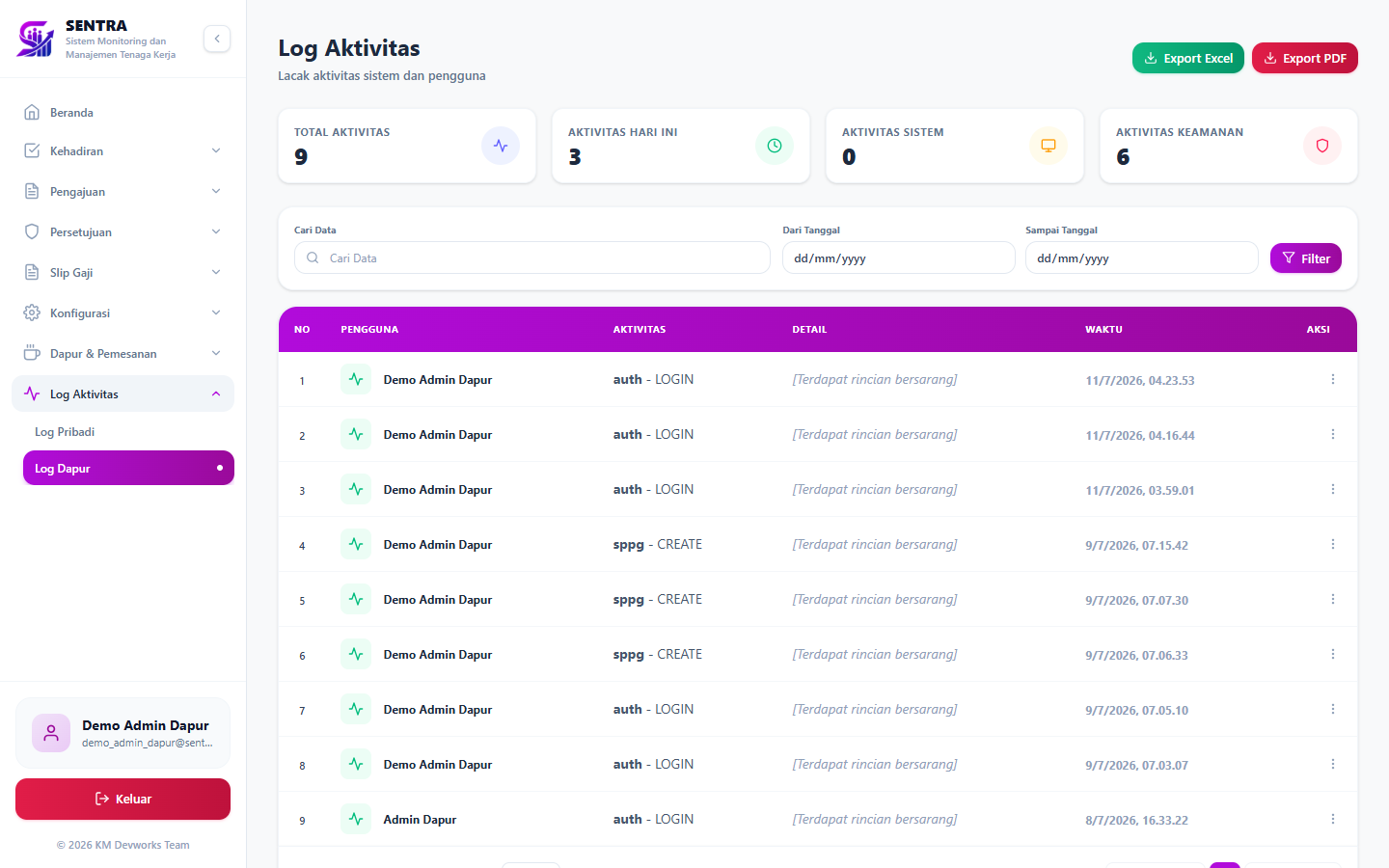Open three-dot actions for row 9
This screenshot has width=1389, height=868.
(1333, 819)
